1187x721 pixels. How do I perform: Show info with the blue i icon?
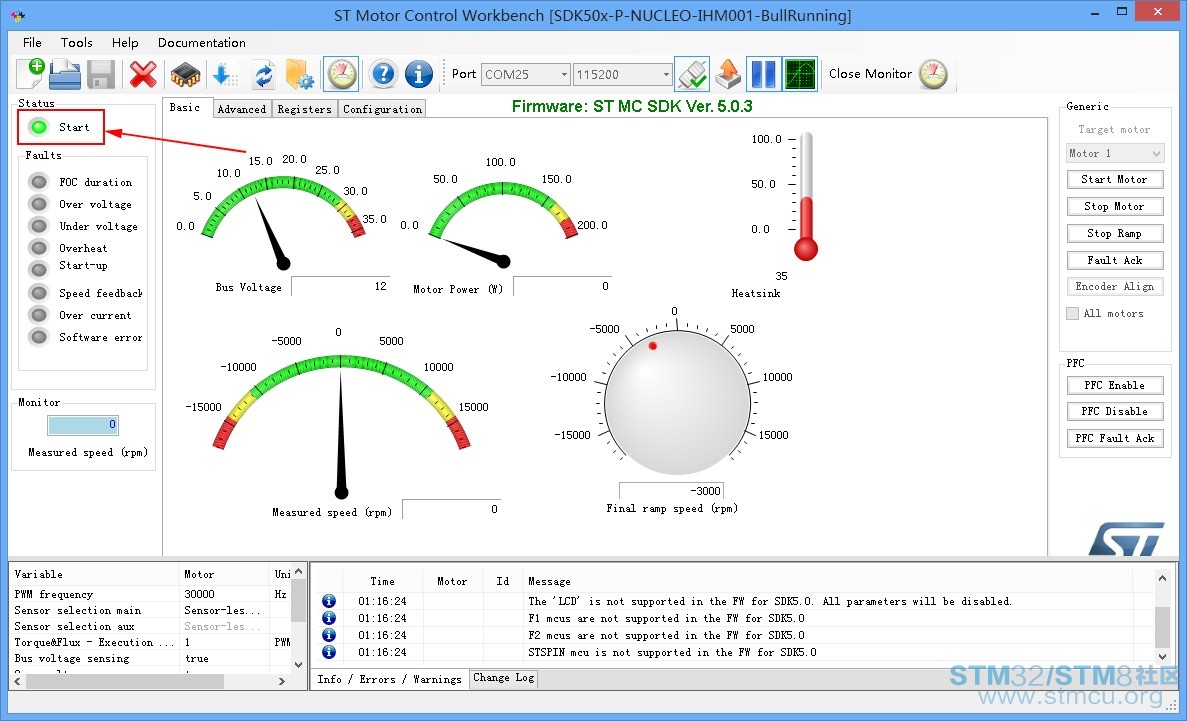419,74
